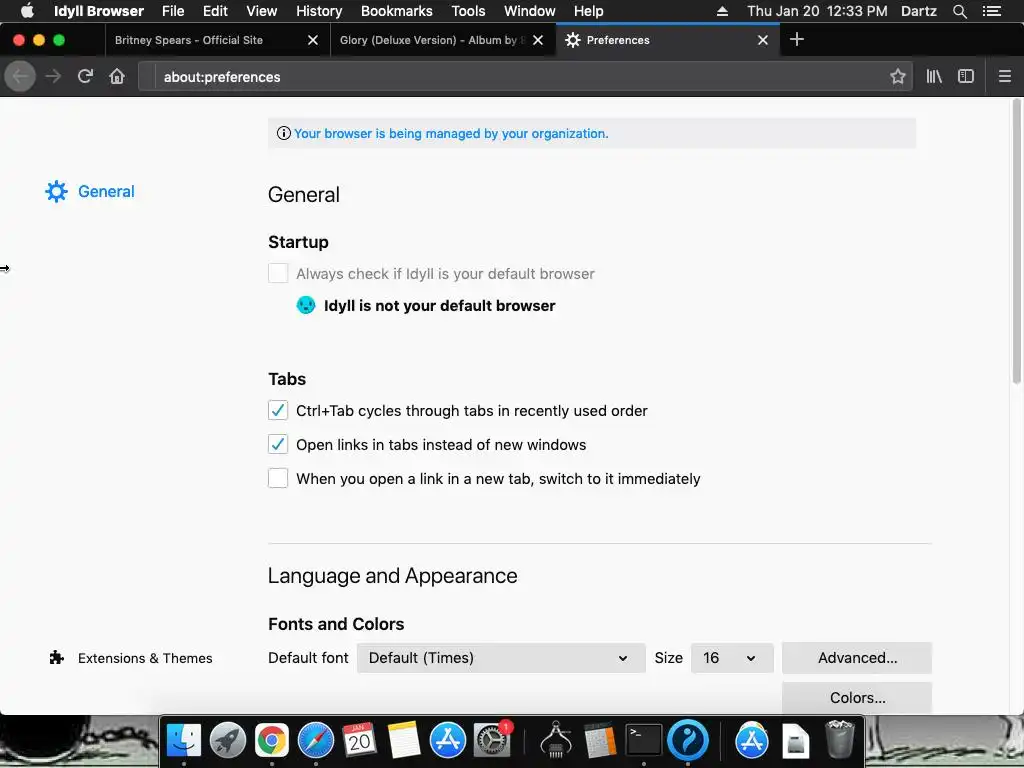
Task: Click the date and time in menu bar
Action: tap(817, 11)
